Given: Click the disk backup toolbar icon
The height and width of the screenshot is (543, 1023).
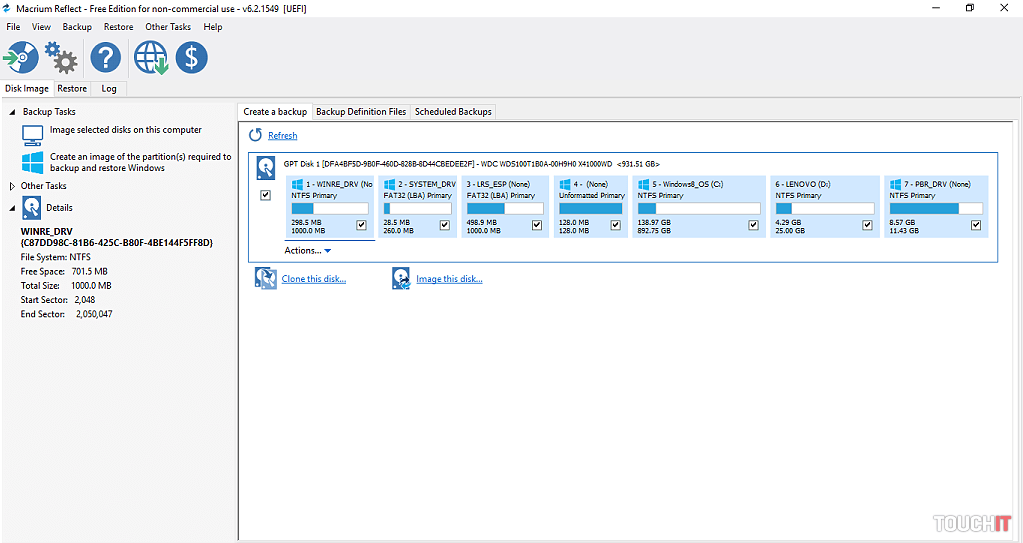Looking at the screenshot, I should coord(21,58).
